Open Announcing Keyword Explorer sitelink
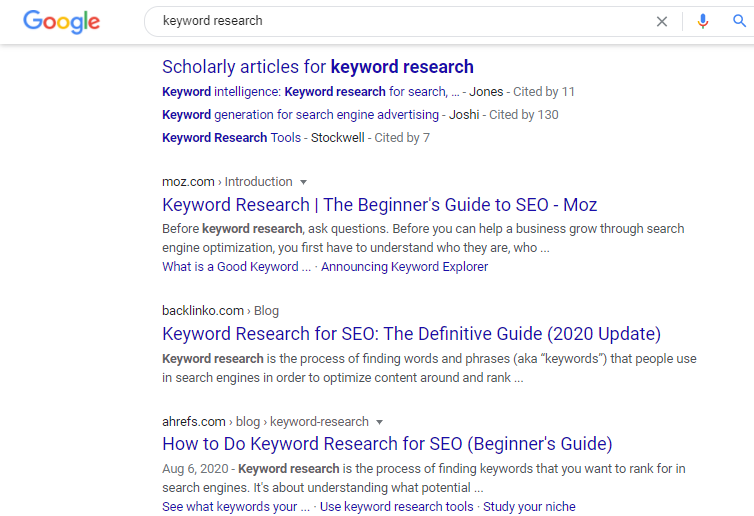The image size is (754, 516). [x=404, y=266]
